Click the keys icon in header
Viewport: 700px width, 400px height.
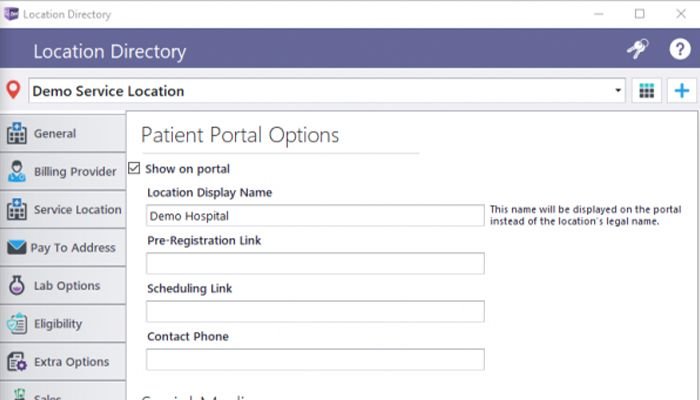(637, 50)
